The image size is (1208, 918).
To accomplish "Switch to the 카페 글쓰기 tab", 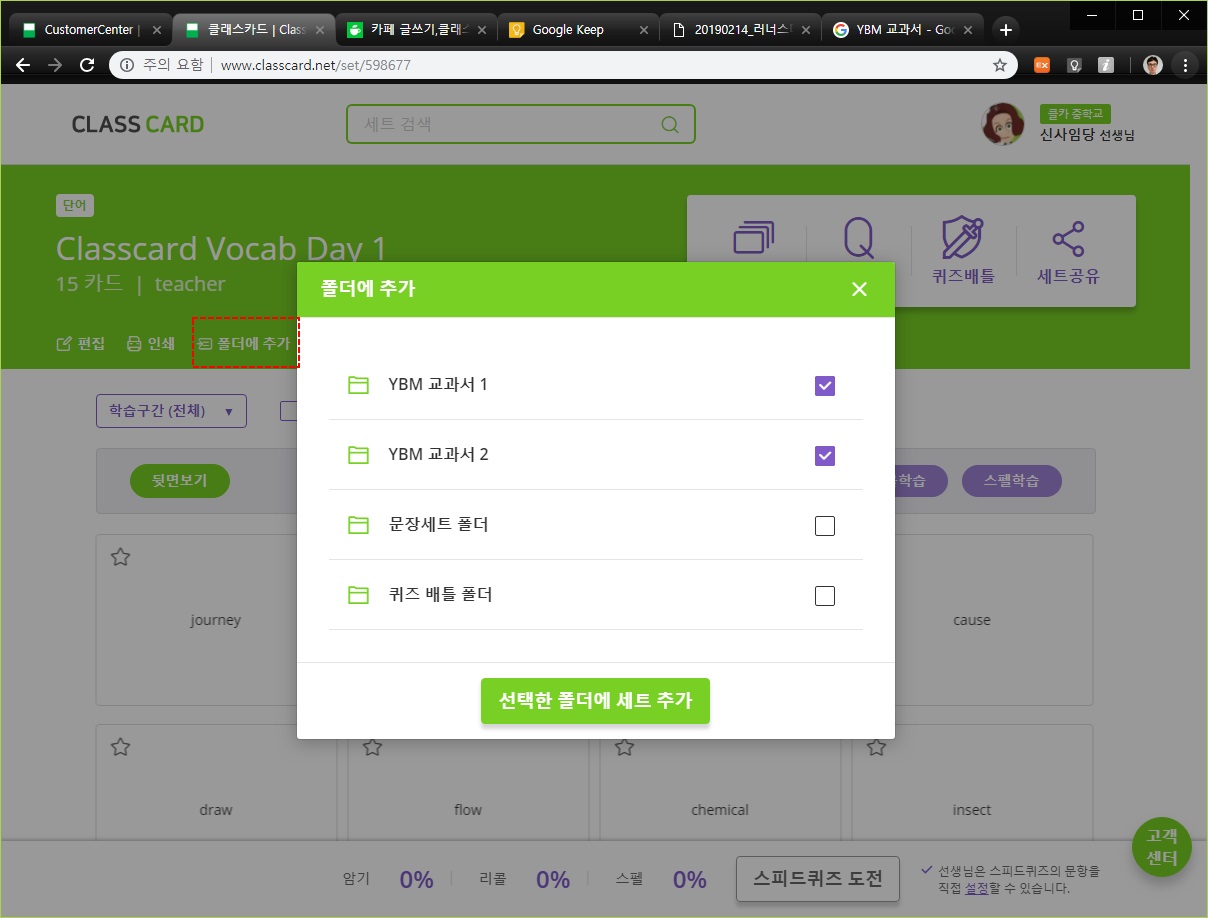I will (x=414, y=30).
